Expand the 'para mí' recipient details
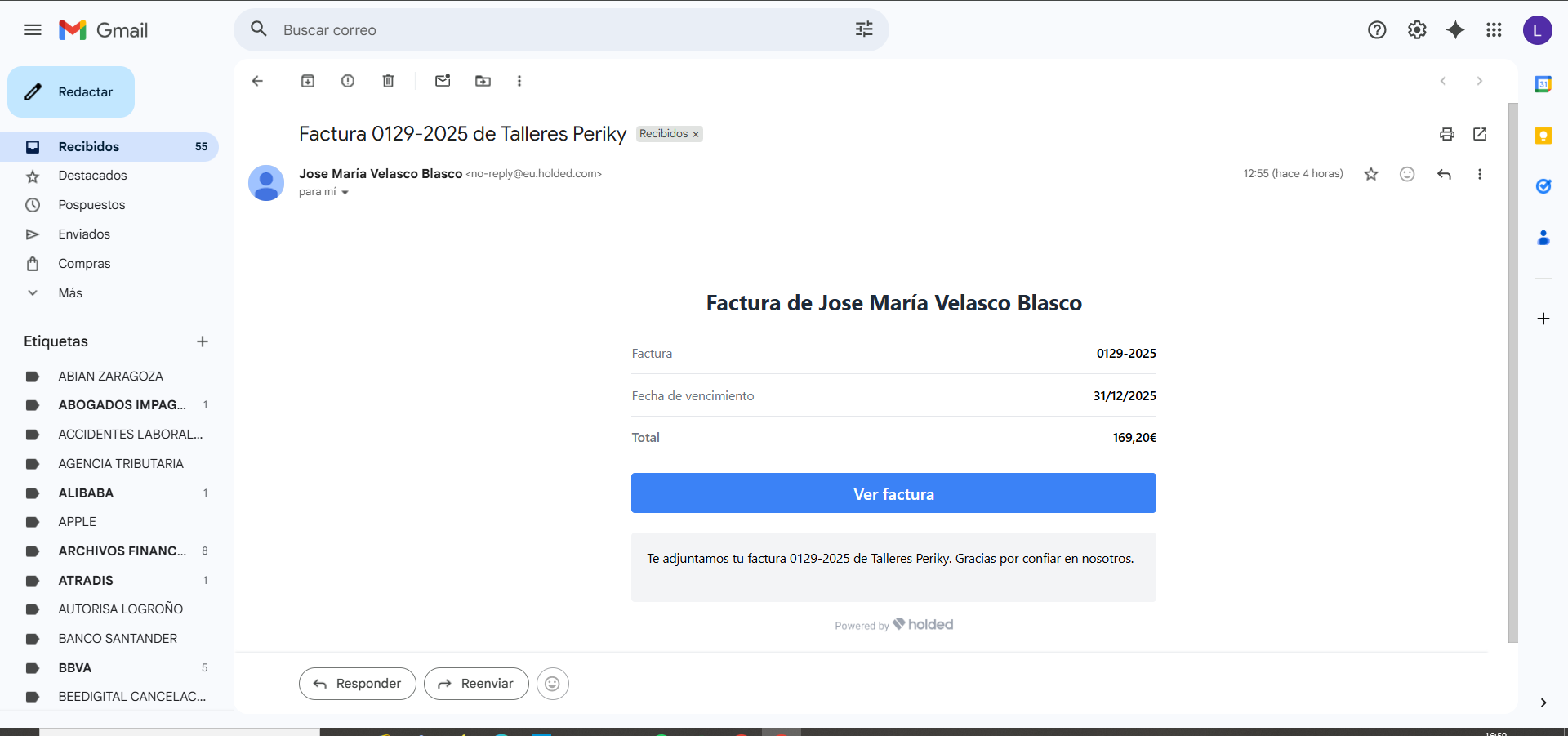 (345, 192)
